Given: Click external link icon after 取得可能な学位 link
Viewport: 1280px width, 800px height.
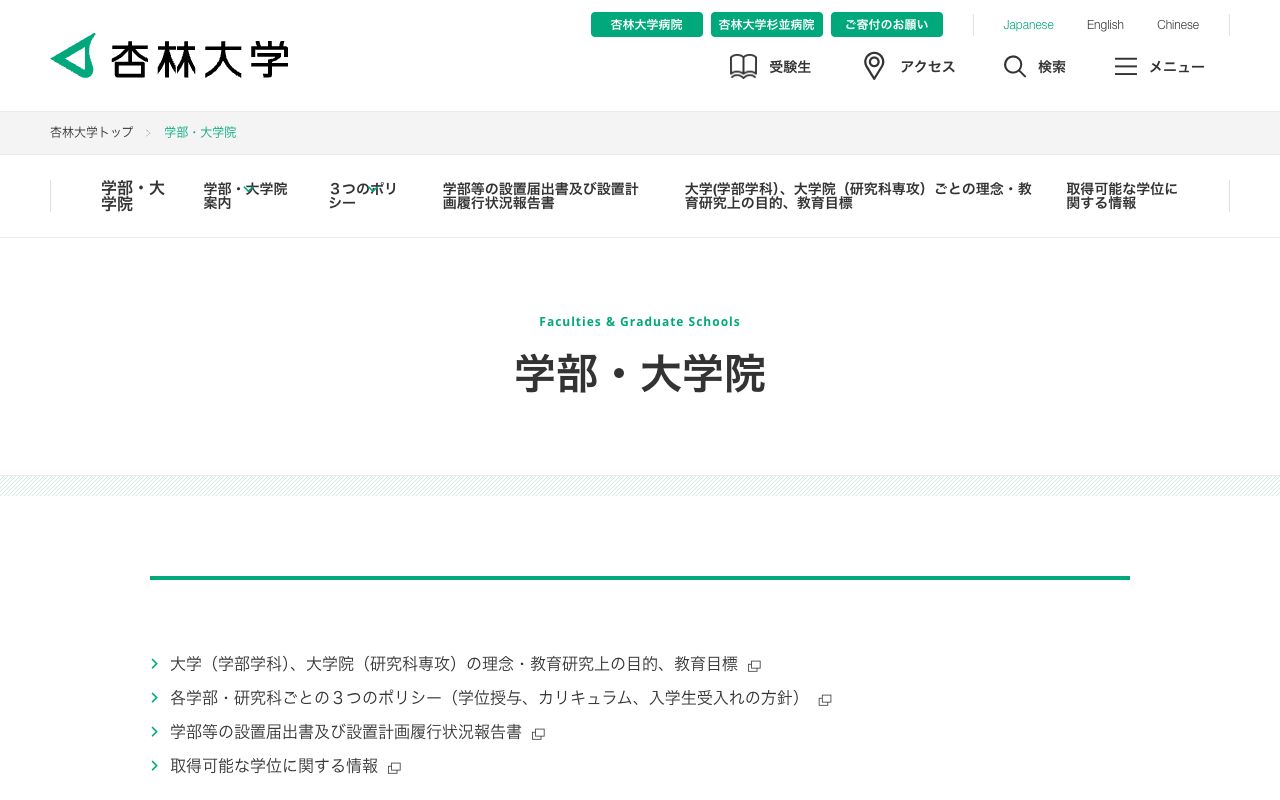Looking at the screenshot, I should tap(395, 768).
